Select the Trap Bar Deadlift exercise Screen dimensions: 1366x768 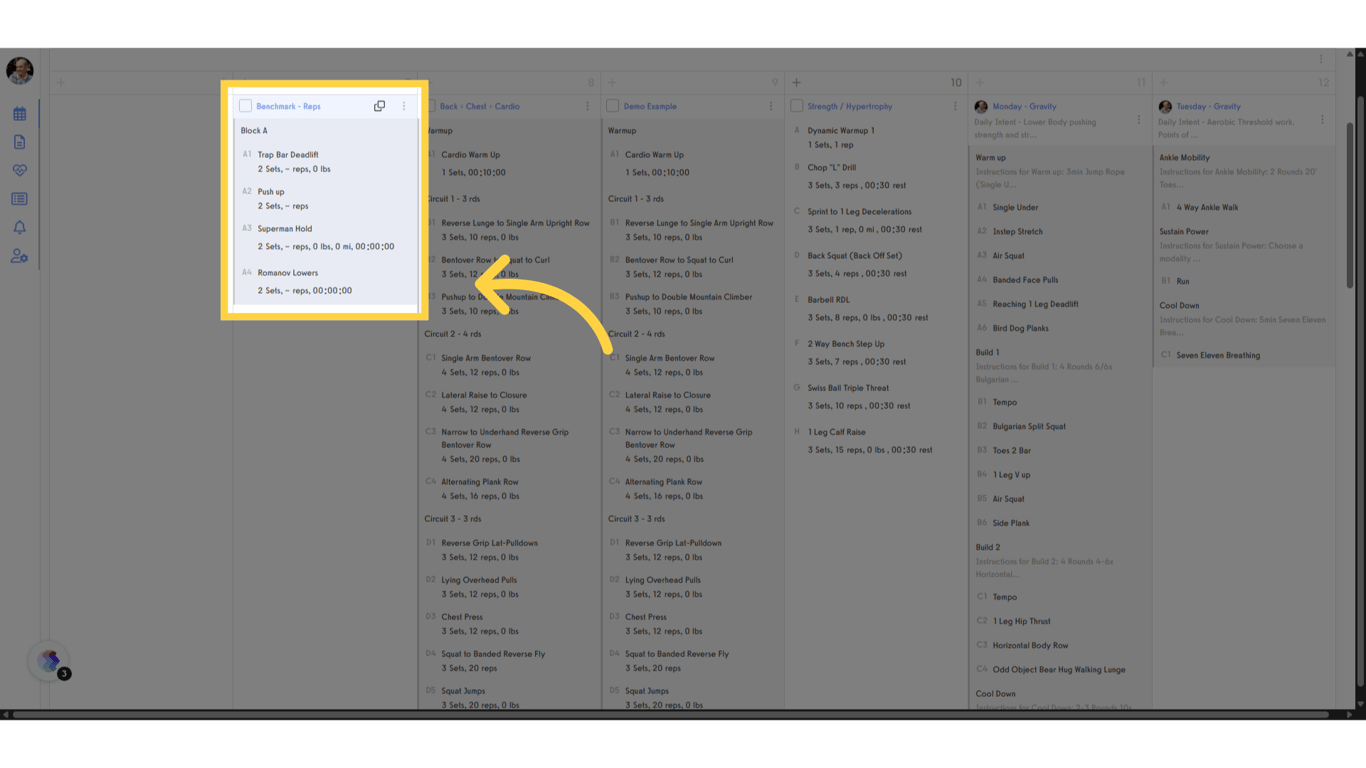[x=288, y=155]
